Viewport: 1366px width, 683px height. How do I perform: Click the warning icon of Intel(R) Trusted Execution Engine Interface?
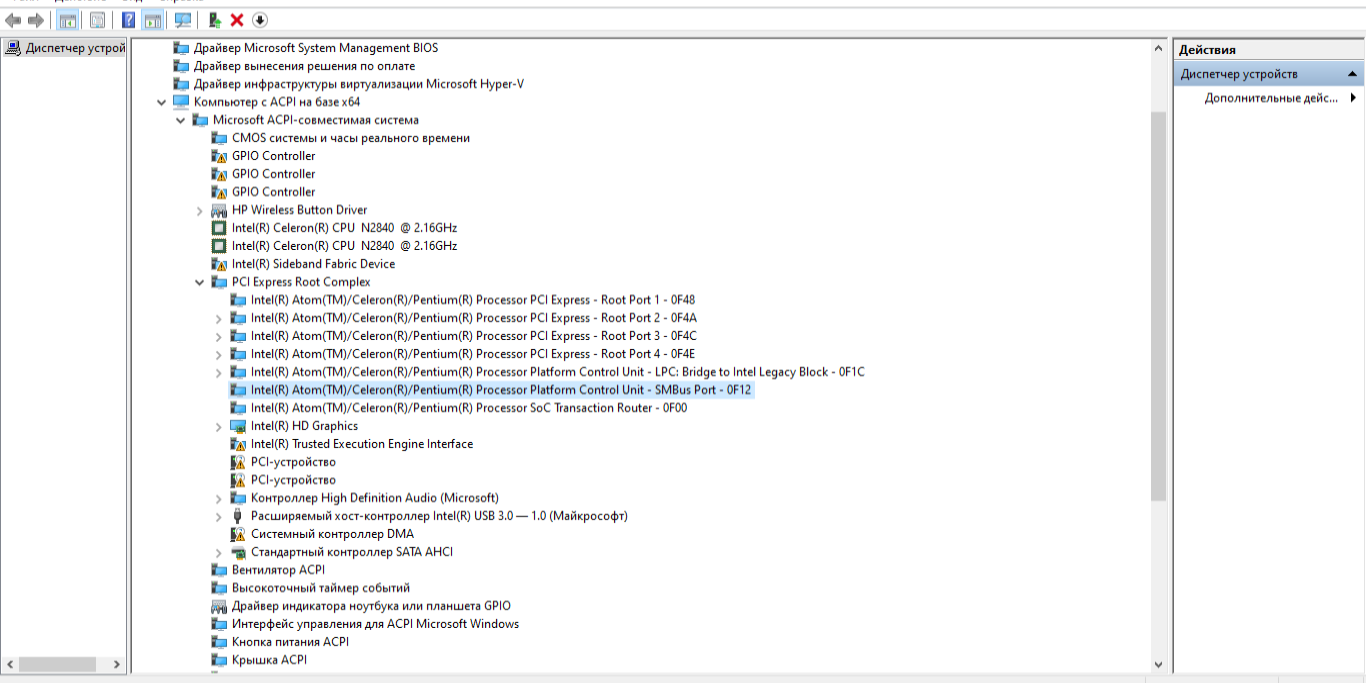(238, 444)
